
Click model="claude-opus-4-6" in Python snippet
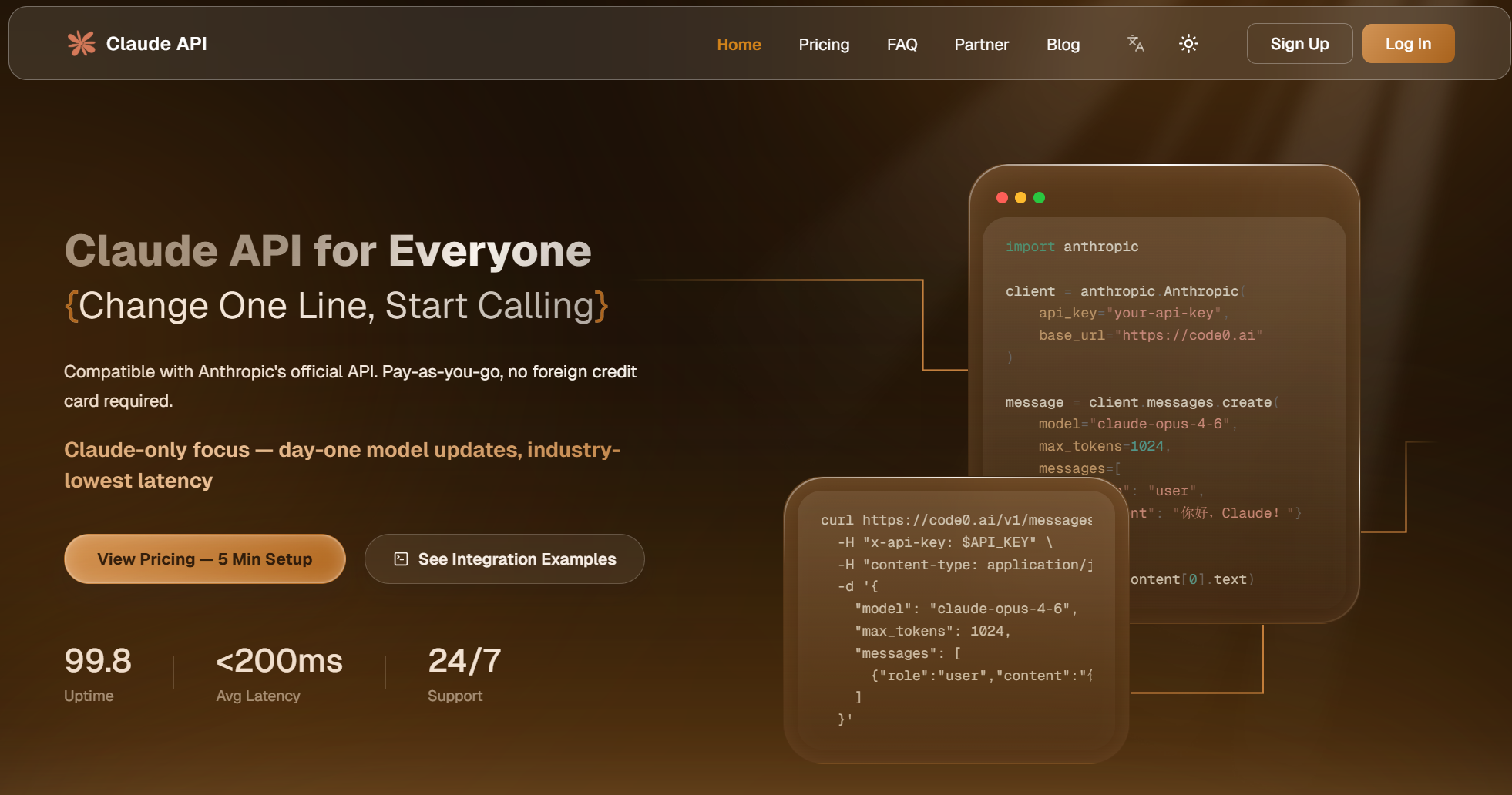tap(1137, 424)
